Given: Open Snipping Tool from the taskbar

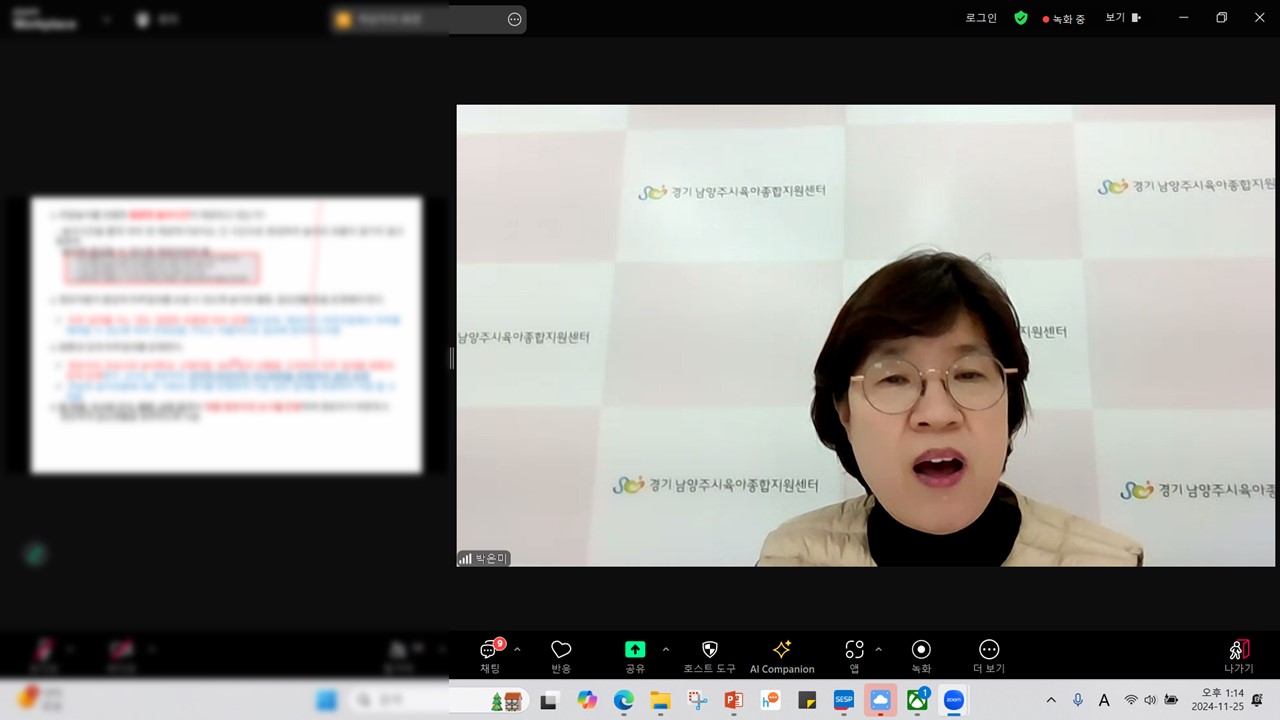Looking at the screenshot, I should tap(697, 701).
